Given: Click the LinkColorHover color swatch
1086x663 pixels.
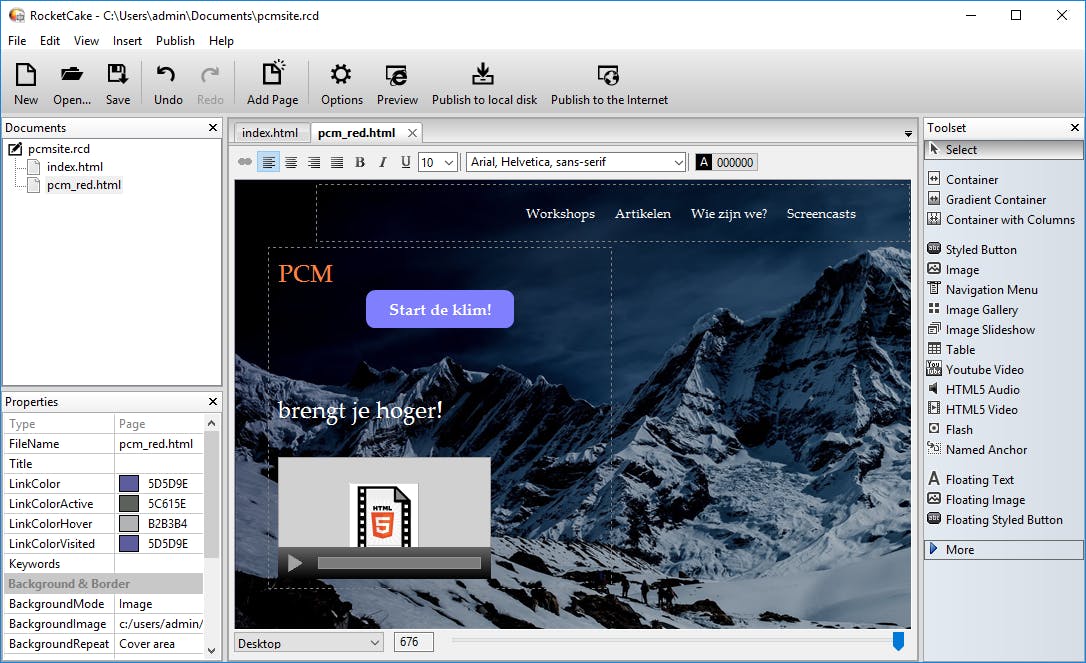Looking at the screenshot, I should tap(129, 524).
